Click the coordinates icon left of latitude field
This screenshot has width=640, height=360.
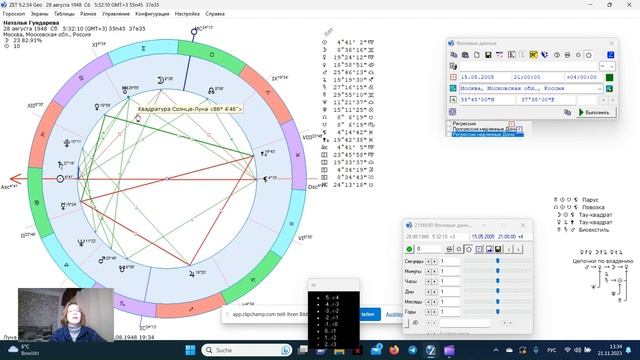point(453,100)
